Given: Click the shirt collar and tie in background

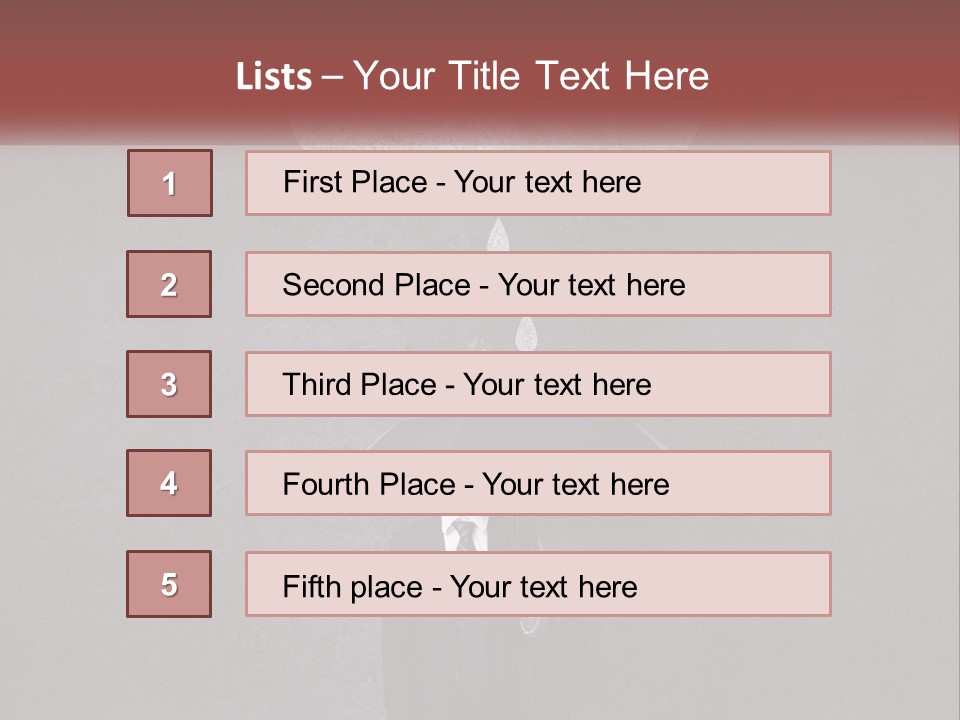Looking at the screenshot, I should pos(464,533).
